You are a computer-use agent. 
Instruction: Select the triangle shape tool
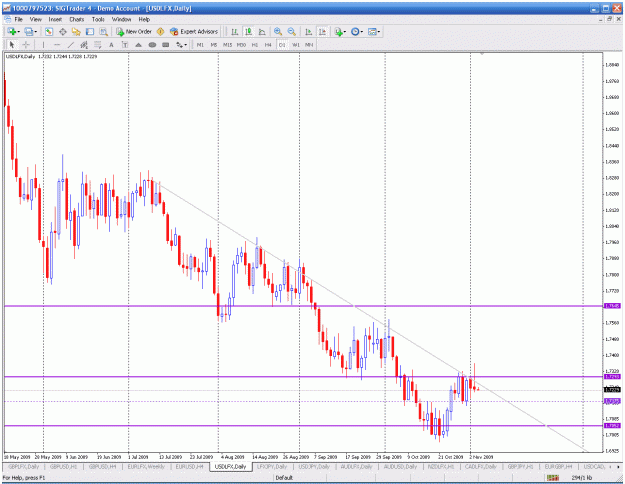coord(138,45)
